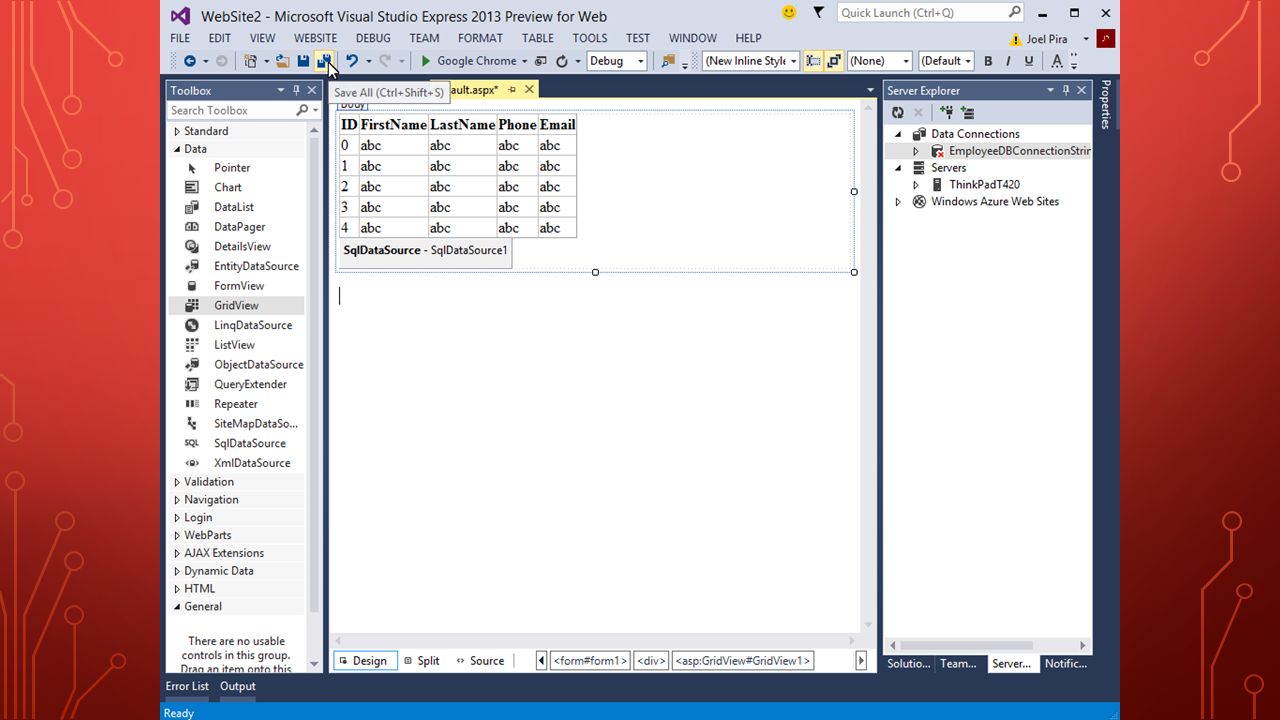Click the single-disk Save toolbar icon

coord(303,61)
